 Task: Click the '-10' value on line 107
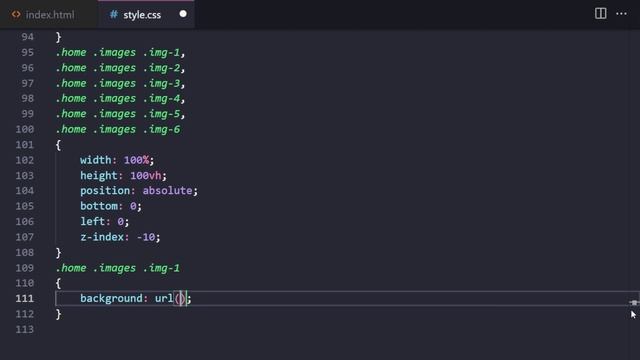point(146,237)
